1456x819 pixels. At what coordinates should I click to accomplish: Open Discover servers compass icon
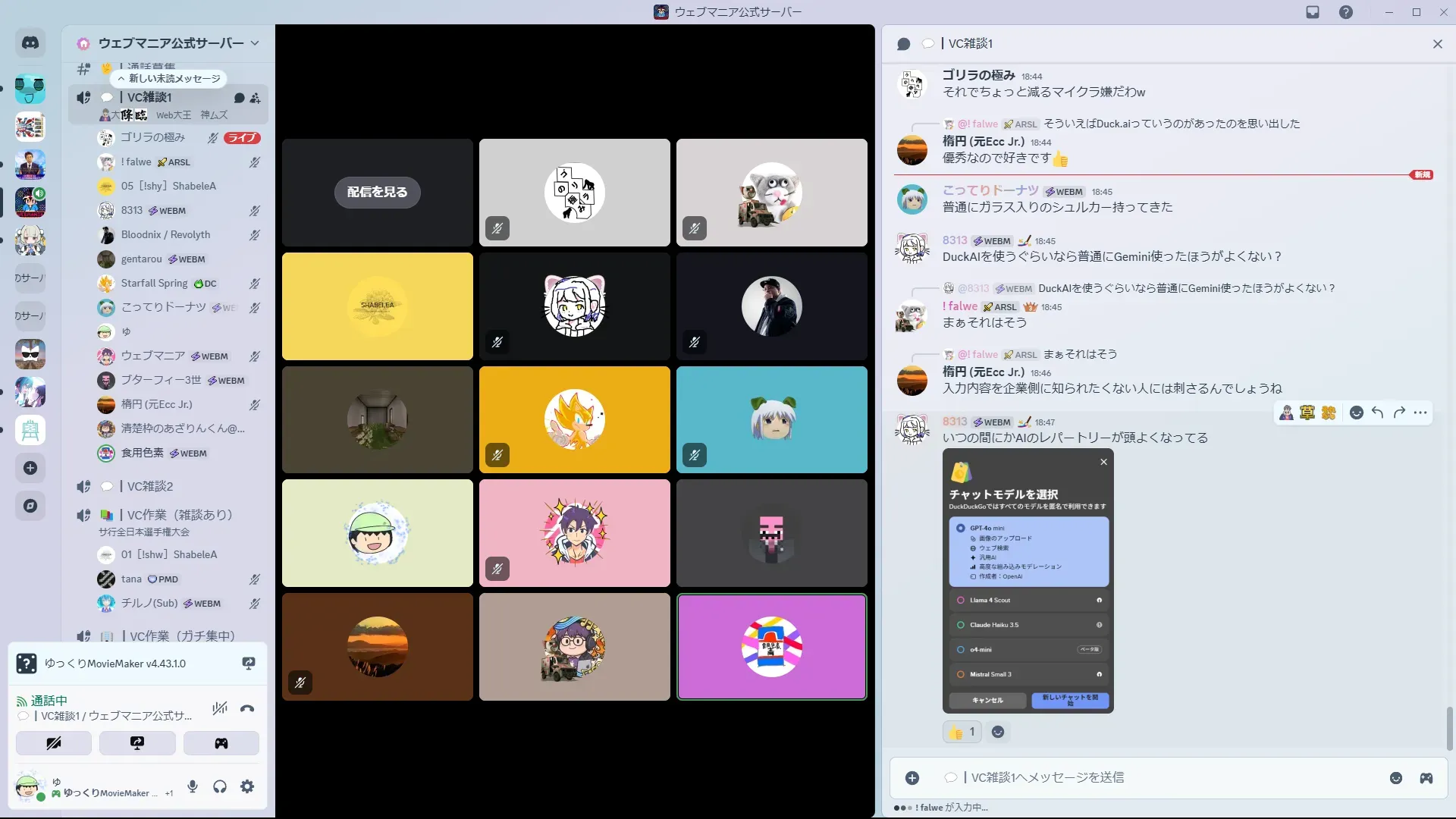(30, 506)
